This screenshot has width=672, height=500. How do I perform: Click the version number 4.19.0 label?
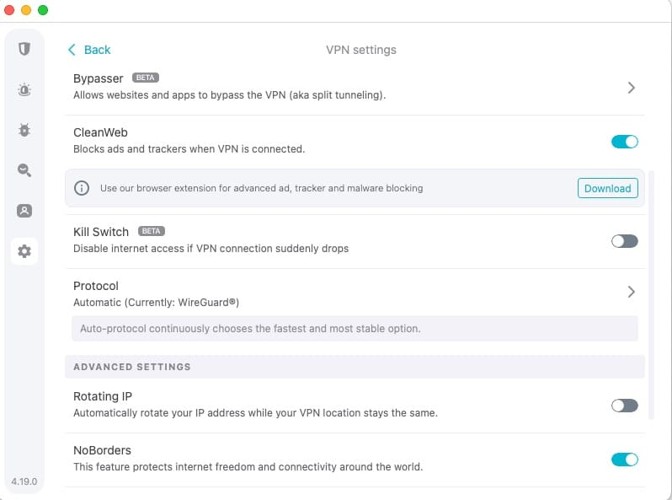click(x=24, y=481)
